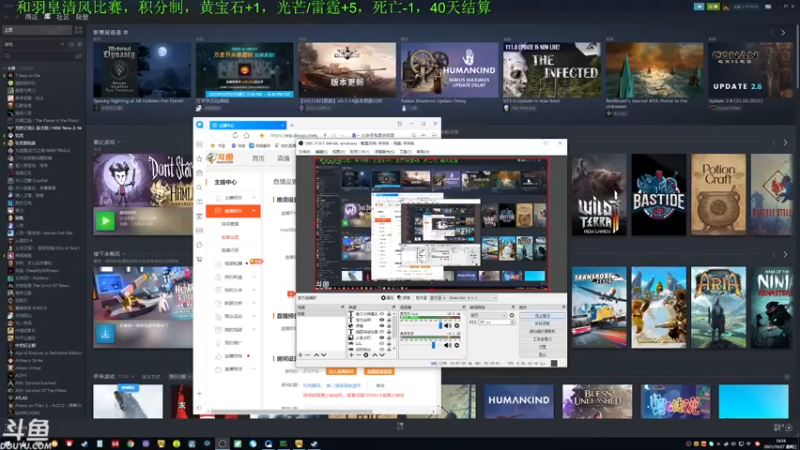
Task: Switch Steam library to grid collections view
Action: (x=79, y=30)
